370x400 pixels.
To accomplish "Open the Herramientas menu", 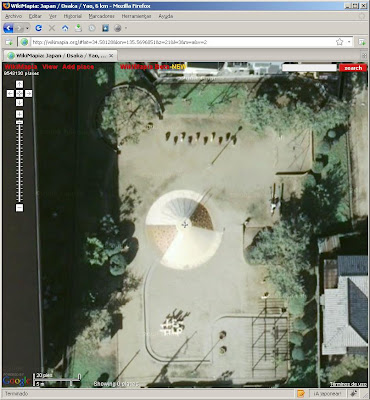I will tap(136, 16).
